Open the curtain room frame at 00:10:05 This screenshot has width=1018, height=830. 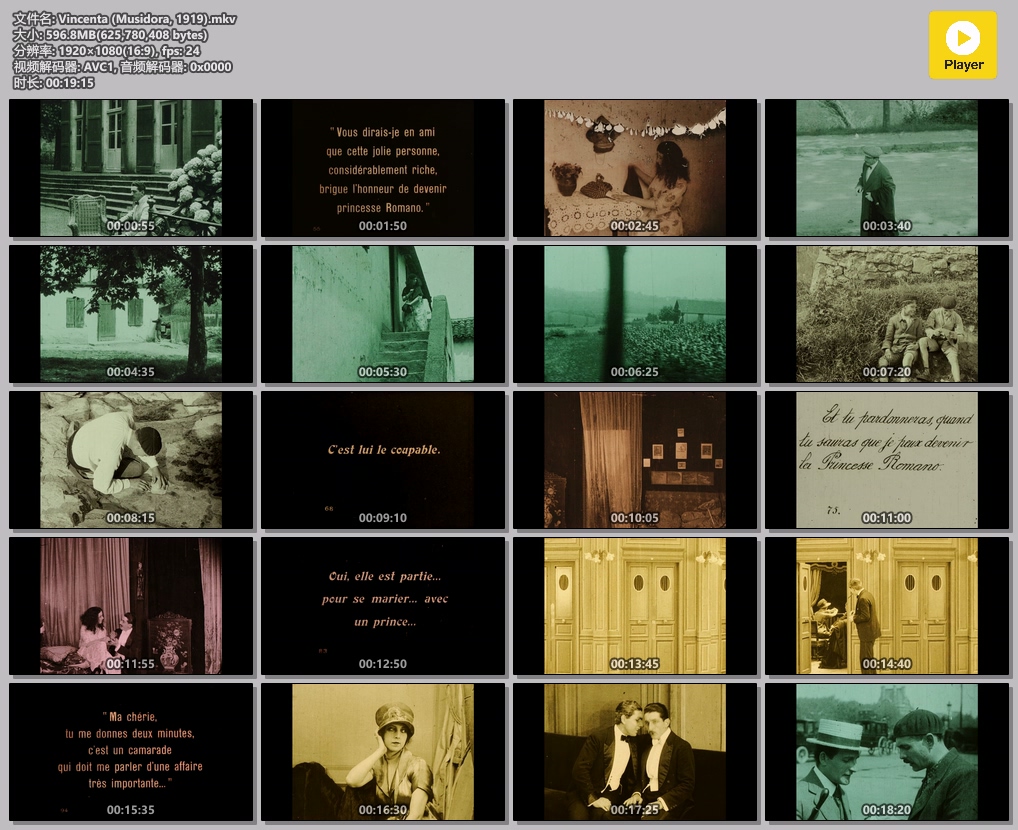pos(635,460)
